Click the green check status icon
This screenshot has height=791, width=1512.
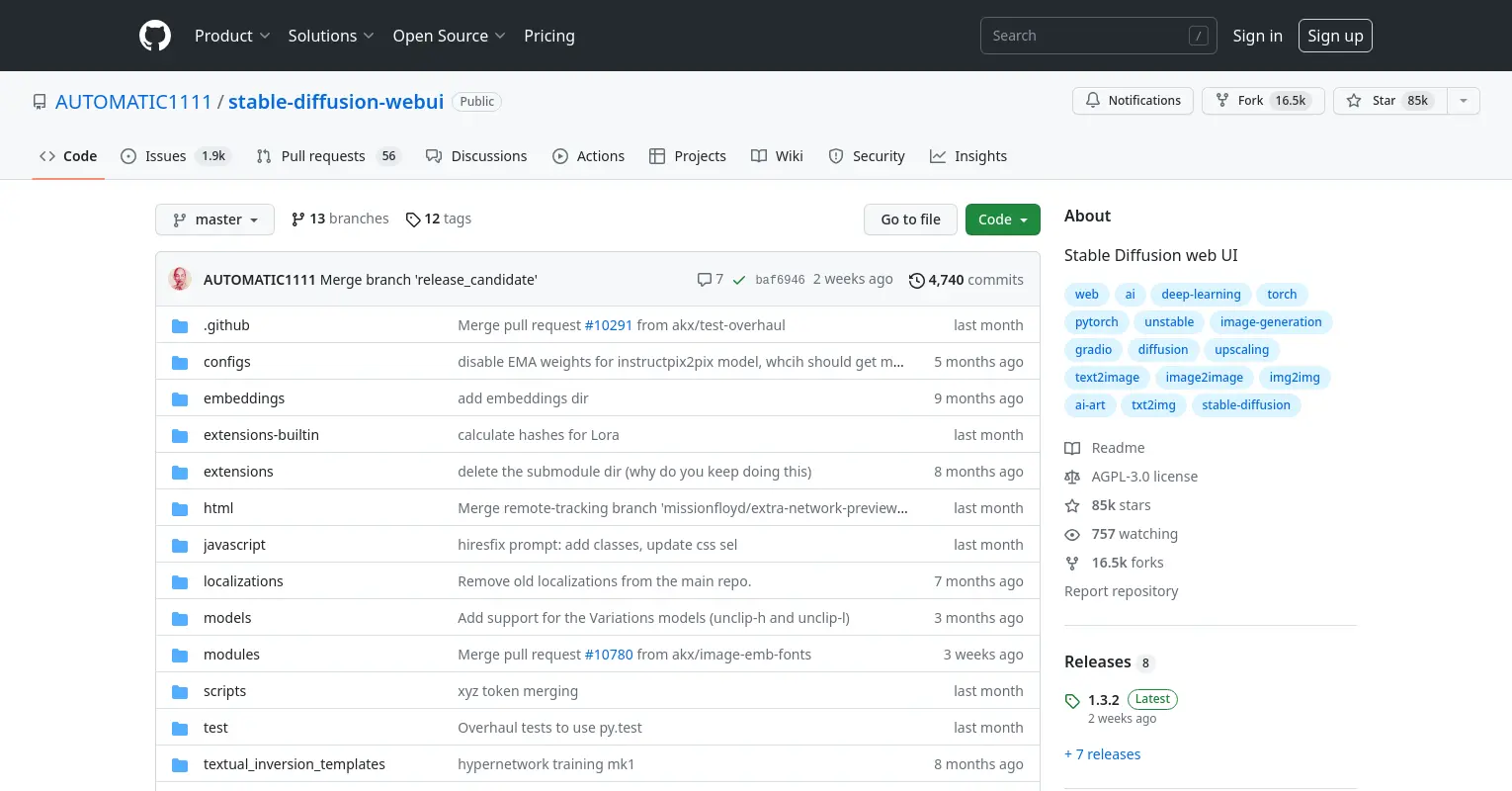pos(739,280)
